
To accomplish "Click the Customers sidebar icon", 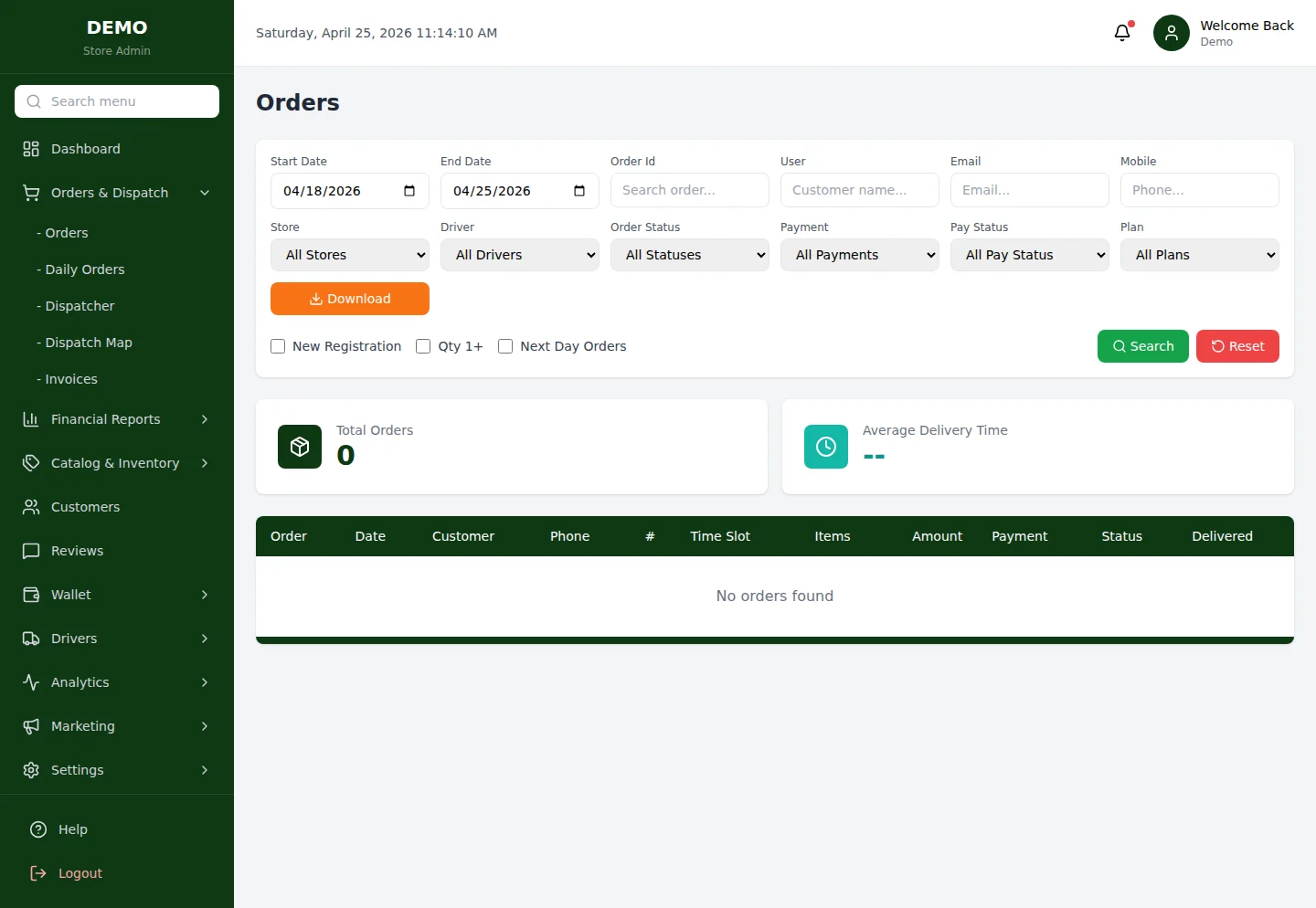I will 30,507.
